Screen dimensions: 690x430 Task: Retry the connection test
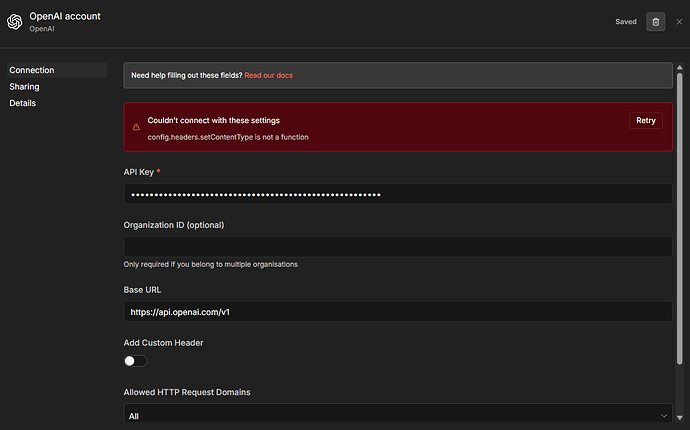(x=646, y=121)
